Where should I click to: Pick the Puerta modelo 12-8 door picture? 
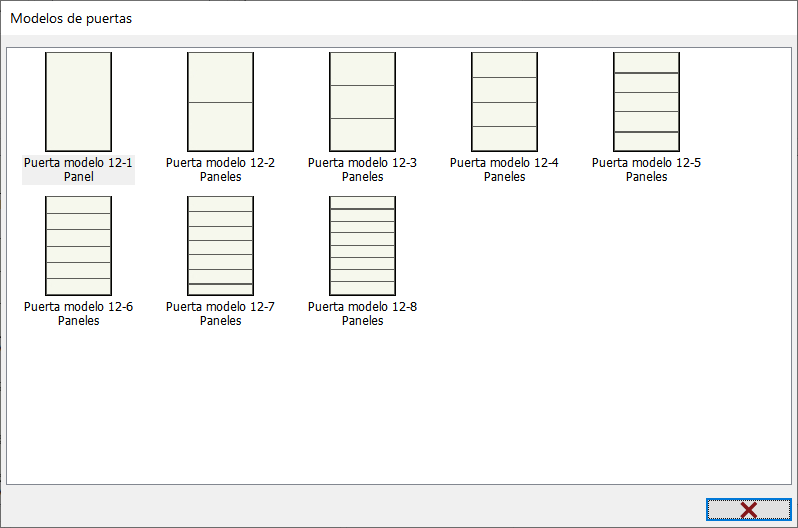click(x=362, y=246)
